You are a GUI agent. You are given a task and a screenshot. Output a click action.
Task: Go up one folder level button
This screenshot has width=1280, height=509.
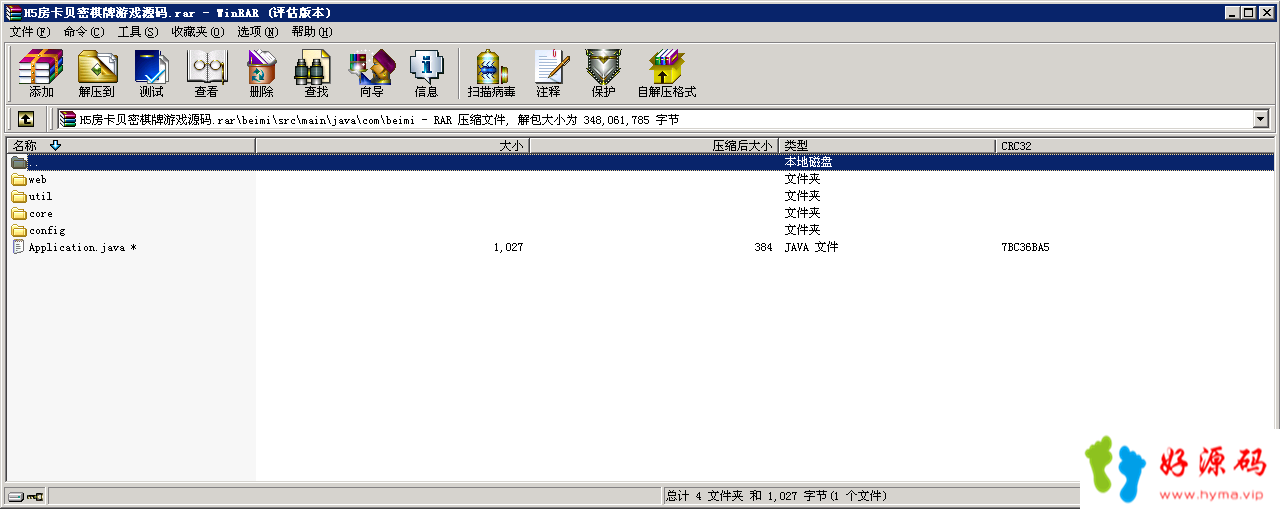point(26,119)
